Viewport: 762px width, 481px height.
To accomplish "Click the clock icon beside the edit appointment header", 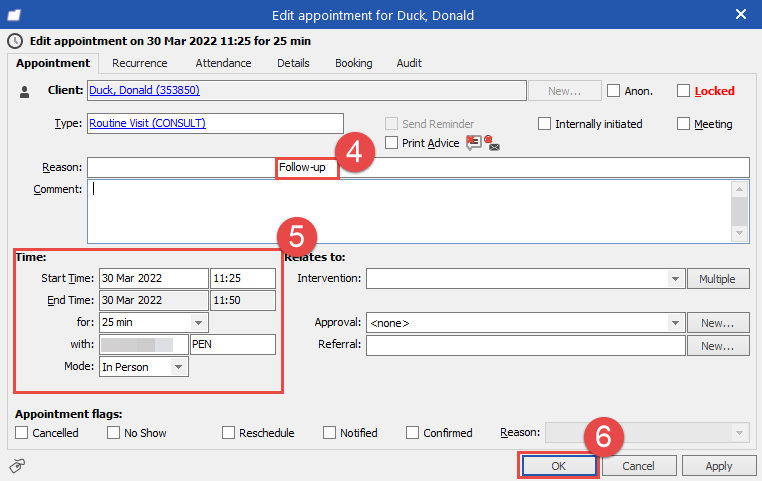I will point(13,41).
